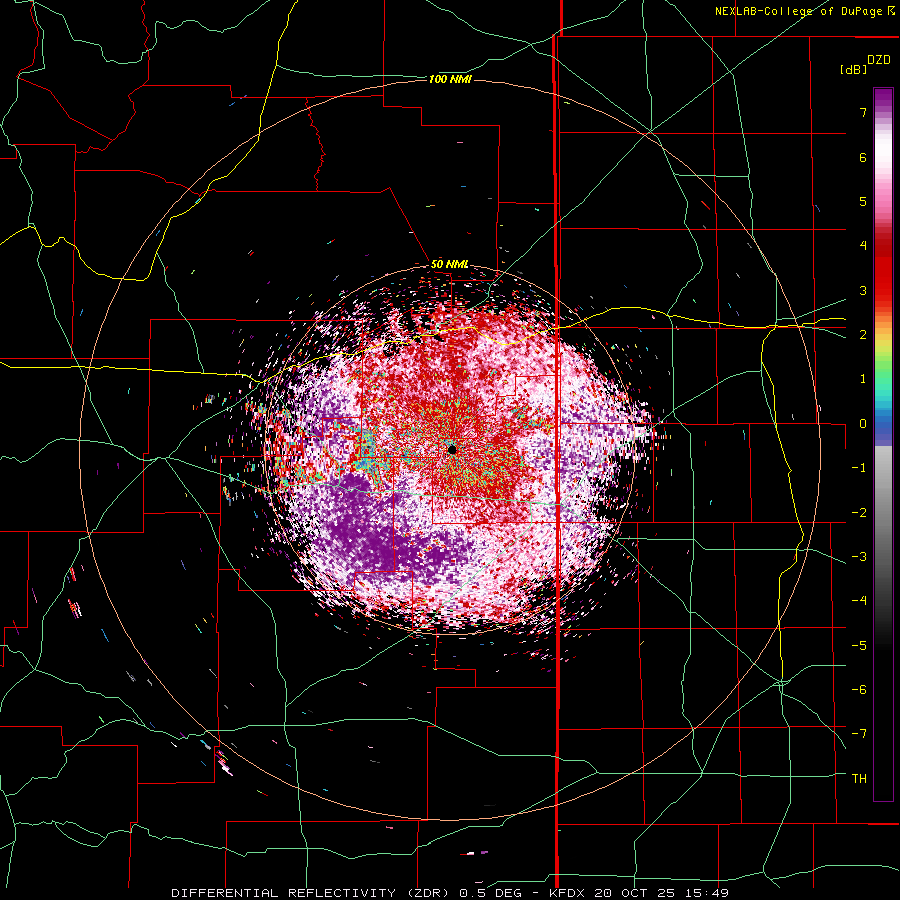Click the DZD legend title
This screenshot has width=900, height=900.
[x=879, y=60]
